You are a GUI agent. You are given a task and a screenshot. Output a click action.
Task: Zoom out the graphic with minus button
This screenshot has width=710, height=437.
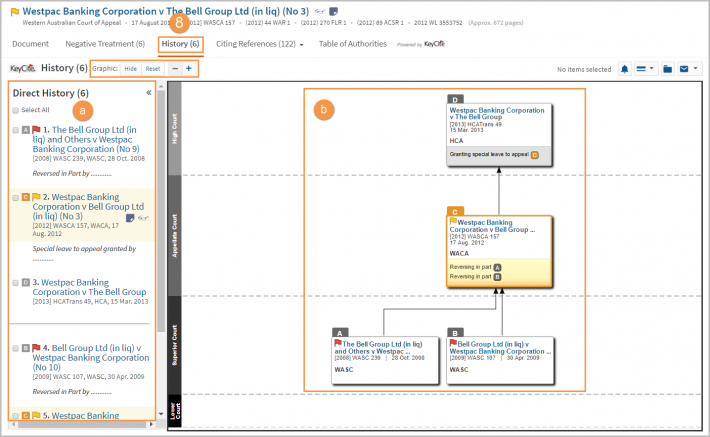pyautogui.click(x=175, y=69)
